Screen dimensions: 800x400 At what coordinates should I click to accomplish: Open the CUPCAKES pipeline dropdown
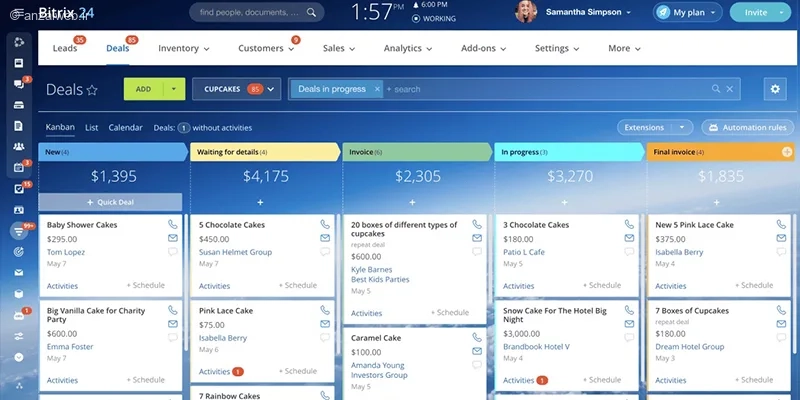pyautogui.click(x=236, y=89)
